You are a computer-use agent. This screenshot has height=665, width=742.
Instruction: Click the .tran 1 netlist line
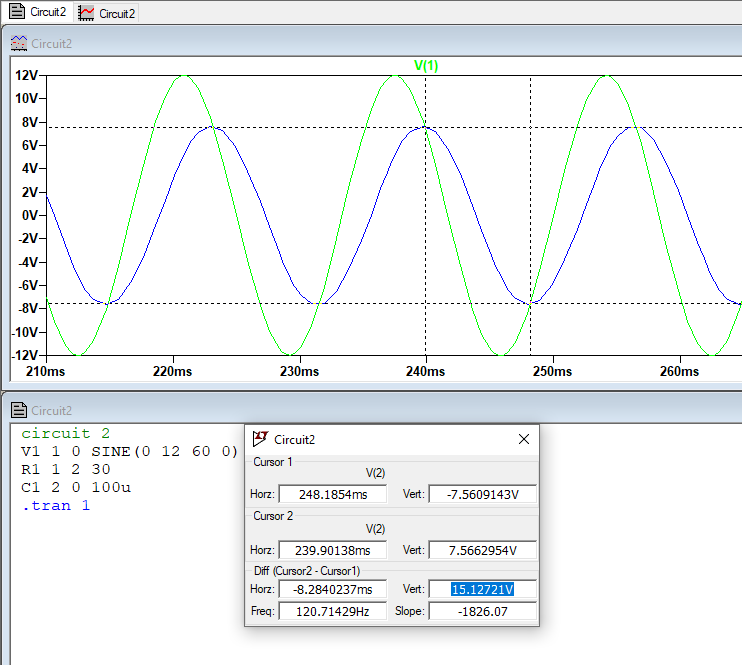point(55,505)
